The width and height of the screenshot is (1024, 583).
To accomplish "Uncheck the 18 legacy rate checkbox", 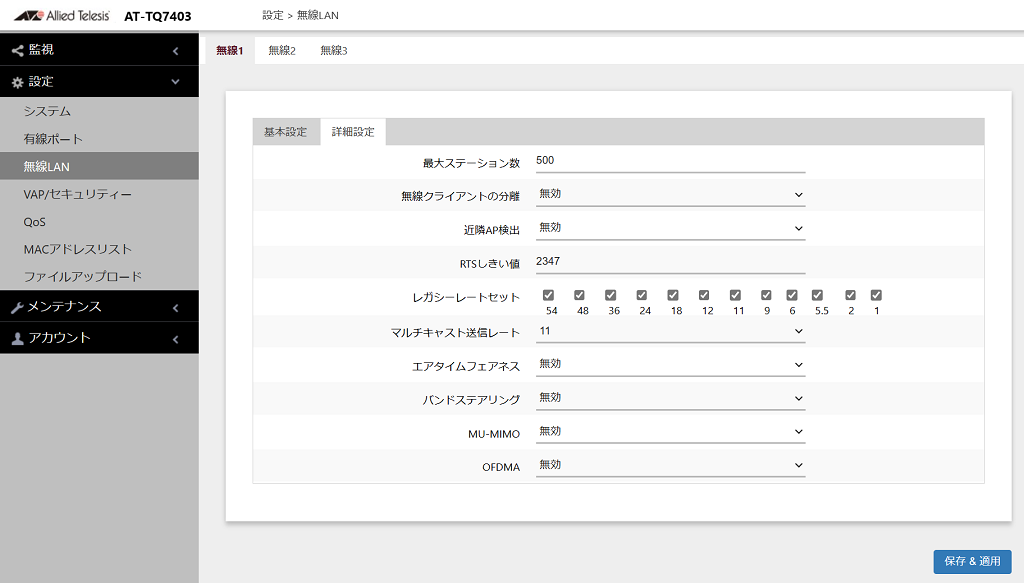I will (673, 295).
